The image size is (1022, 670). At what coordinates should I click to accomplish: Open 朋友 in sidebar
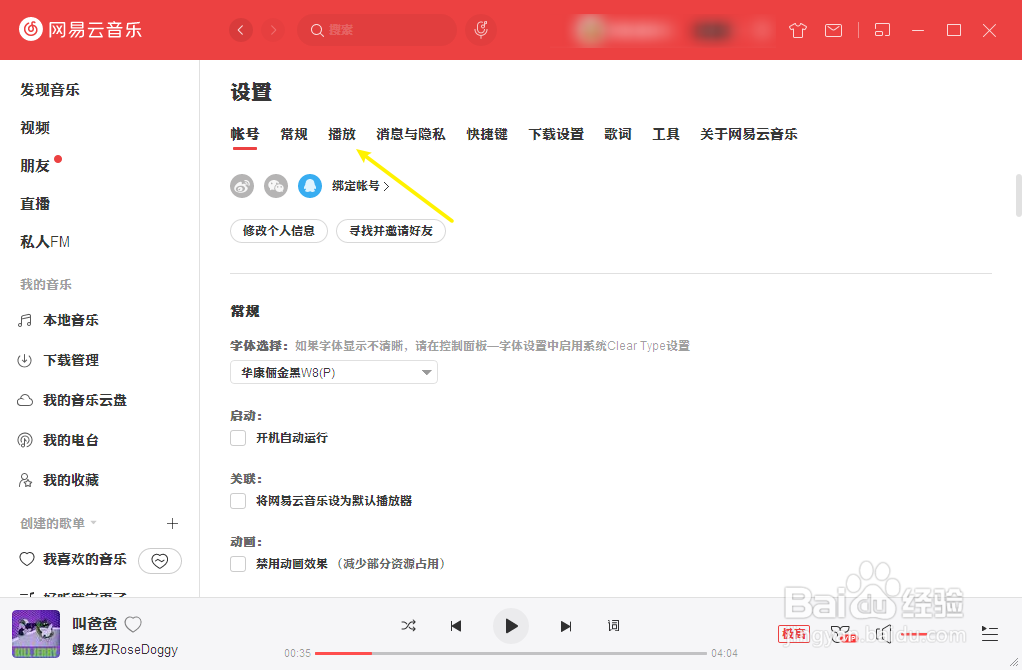(35, 166)
